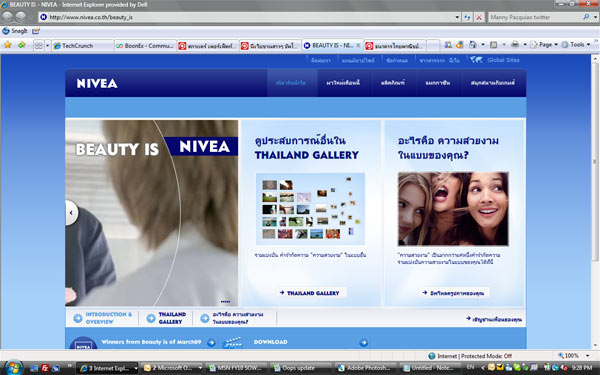Open the zoom level dropdown arrow
600x375 pixels.
coord(587,356)
